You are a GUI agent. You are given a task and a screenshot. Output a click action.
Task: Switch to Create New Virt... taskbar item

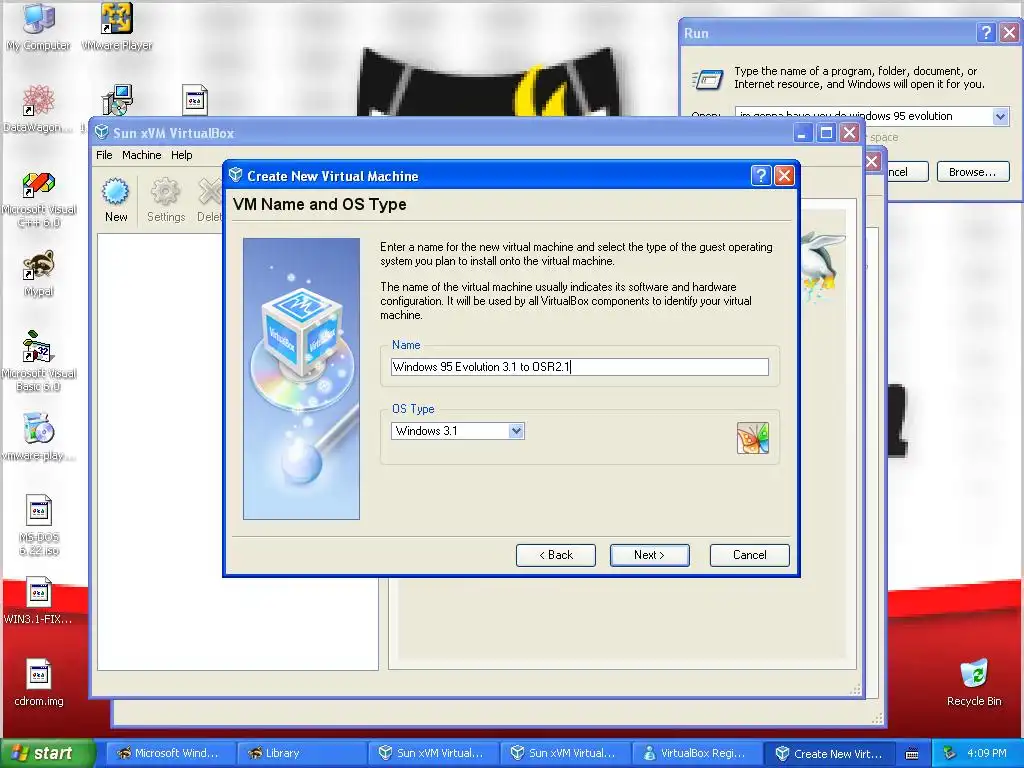click(x=829, y=753)
